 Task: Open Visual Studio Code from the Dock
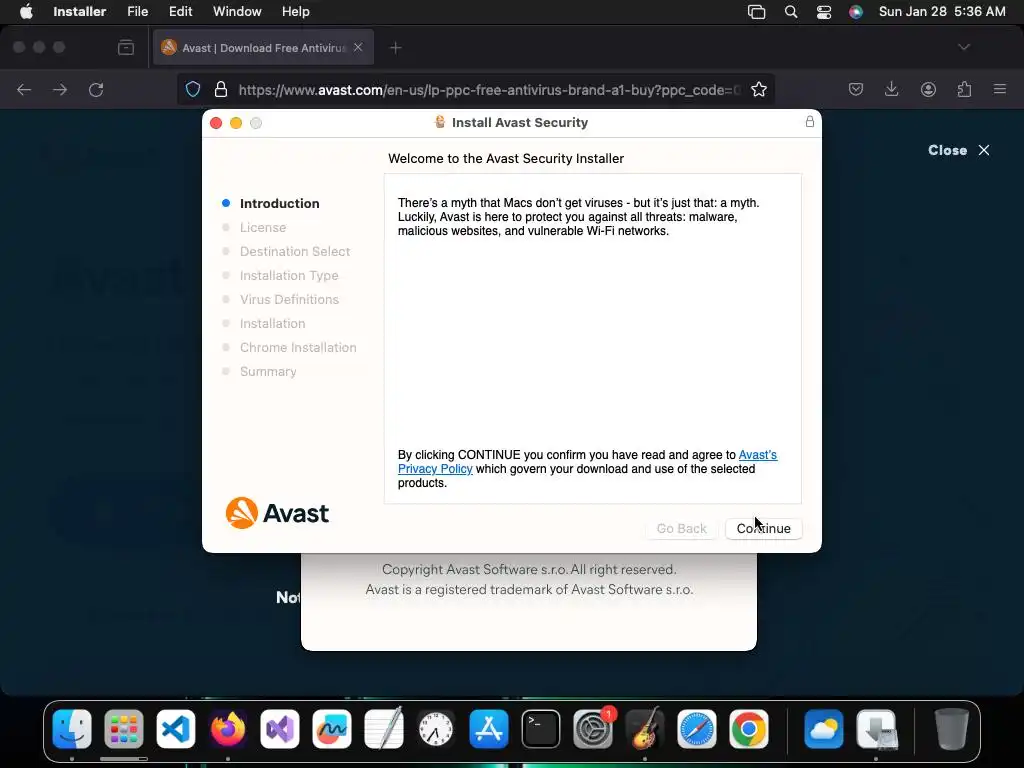click(176, 729)
